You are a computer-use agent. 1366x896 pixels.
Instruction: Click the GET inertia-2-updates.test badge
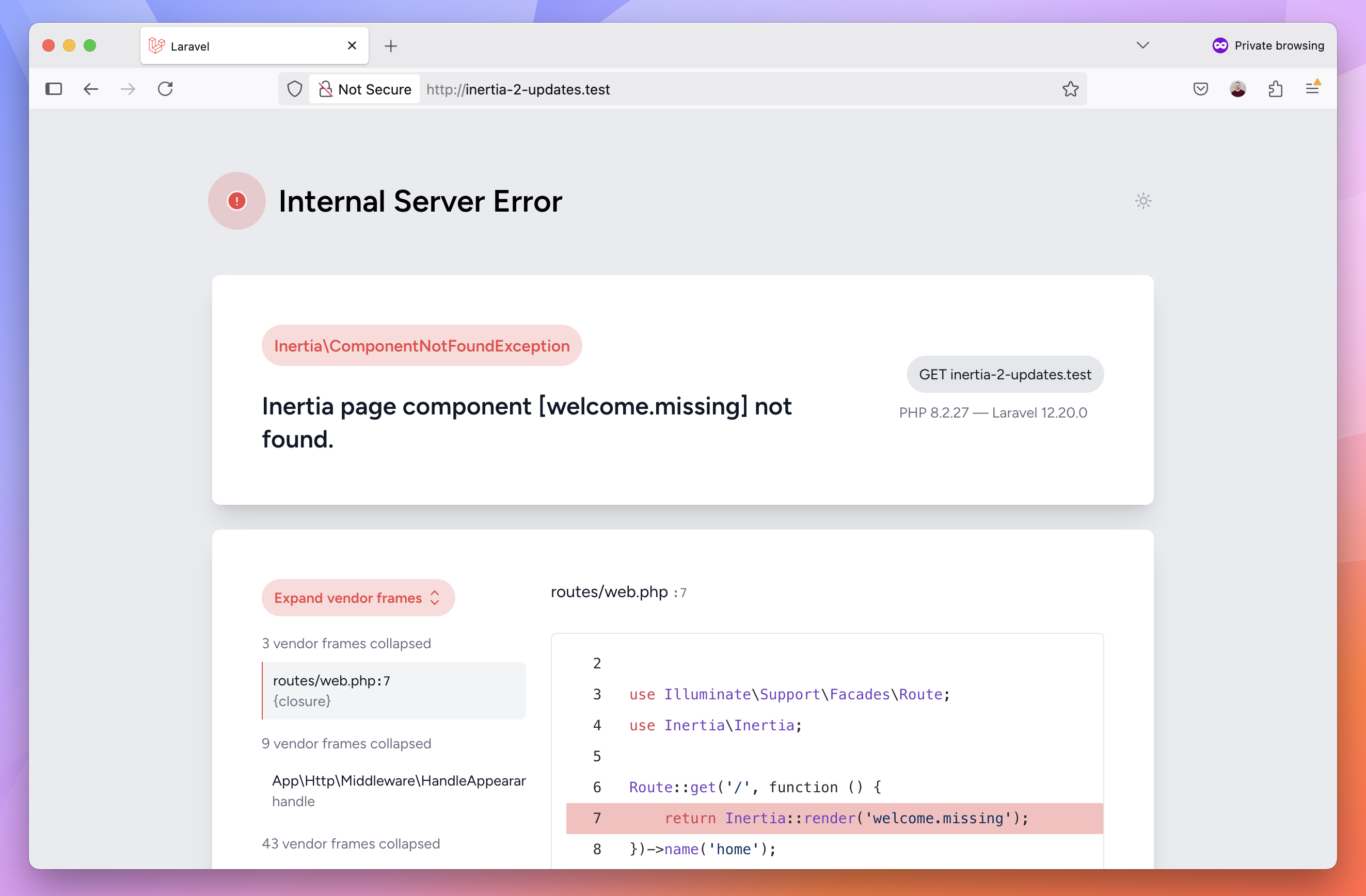[1005, 374]
